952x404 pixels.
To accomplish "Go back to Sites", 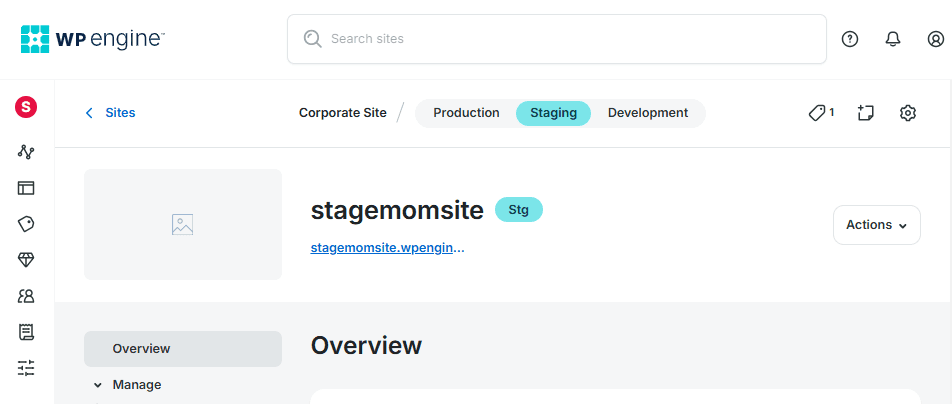I will [110, 113].
